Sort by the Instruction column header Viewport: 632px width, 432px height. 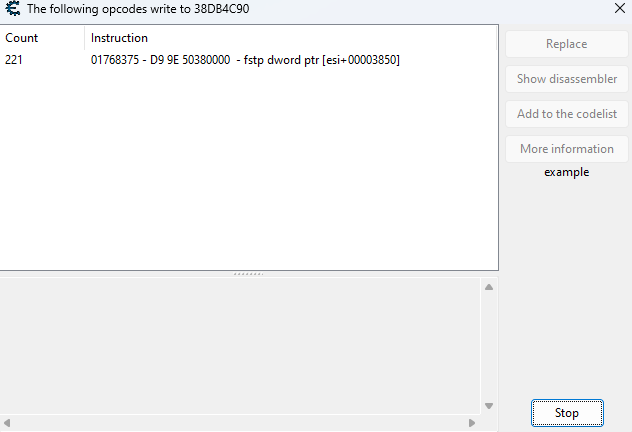tap(119, 38)
